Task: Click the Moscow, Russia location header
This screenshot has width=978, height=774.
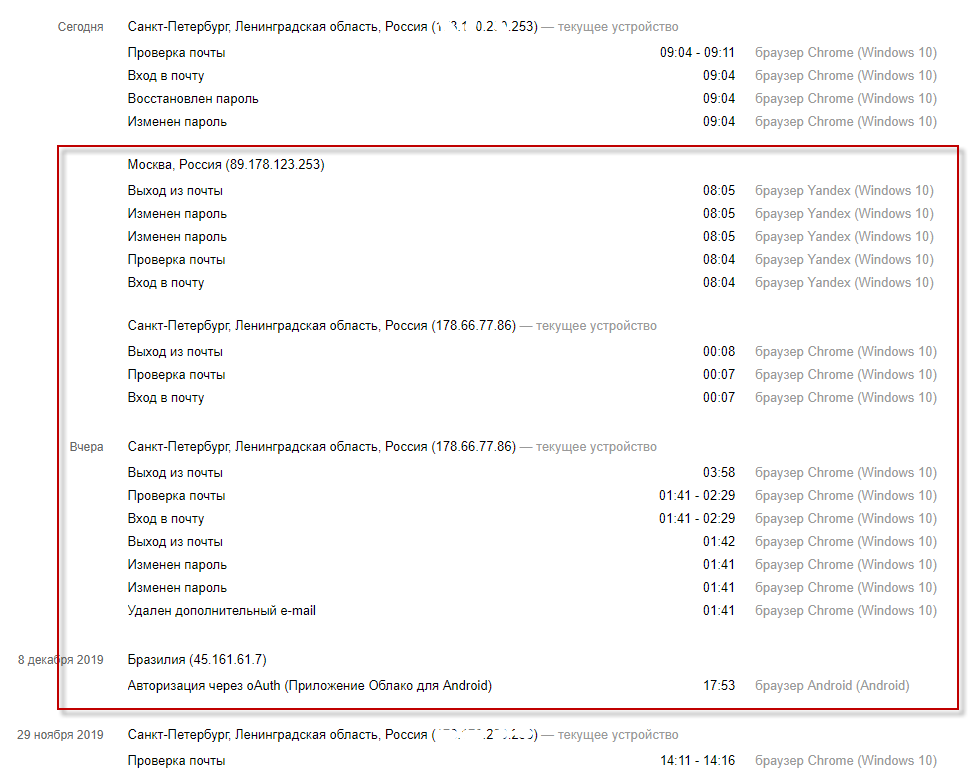Action: (x=226, y=165)
